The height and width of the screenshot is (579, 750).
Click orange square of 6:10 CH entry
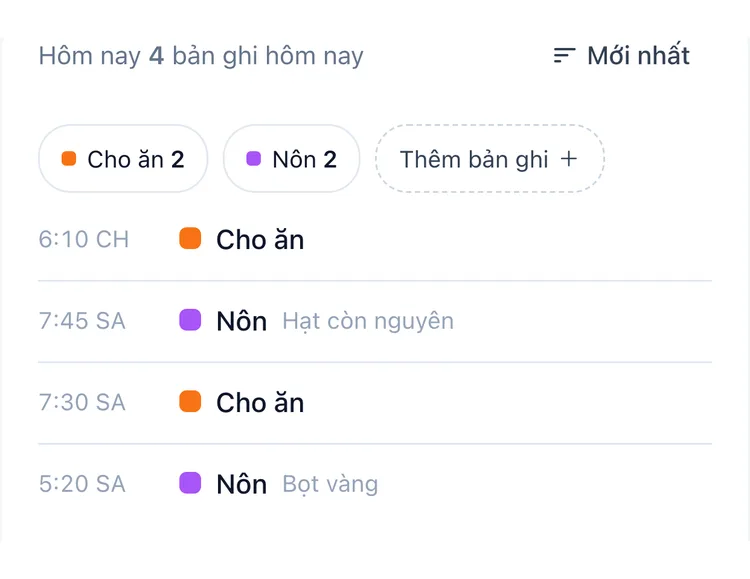(x=190, y=238)
